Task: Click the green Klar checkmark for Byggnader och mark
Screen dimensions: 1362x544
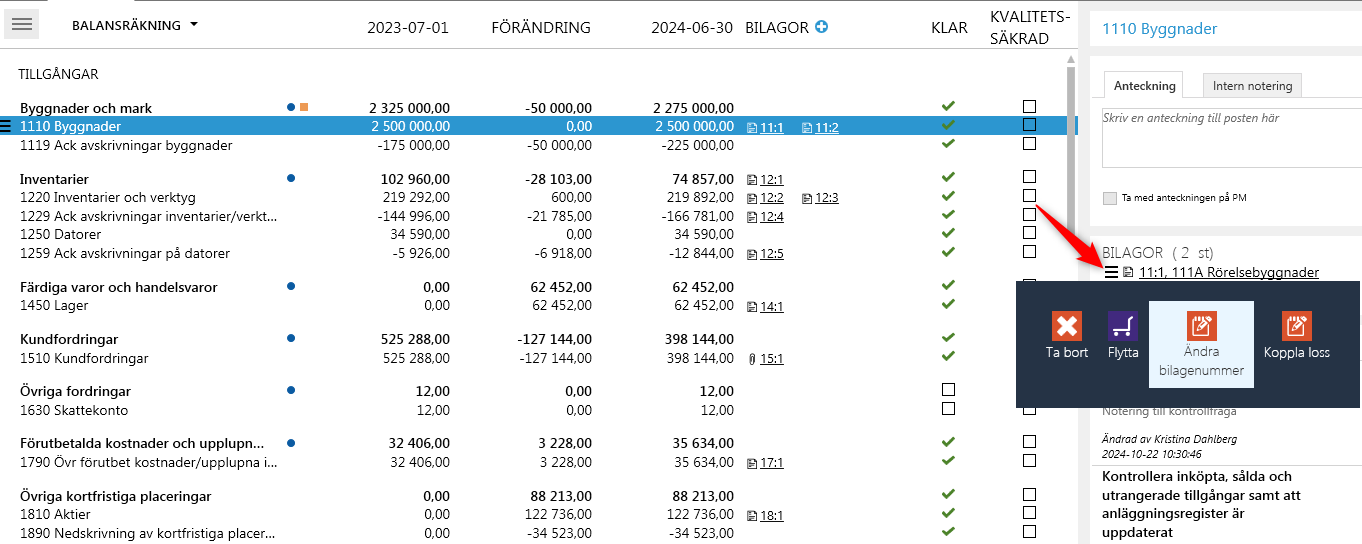Action: 948,106
